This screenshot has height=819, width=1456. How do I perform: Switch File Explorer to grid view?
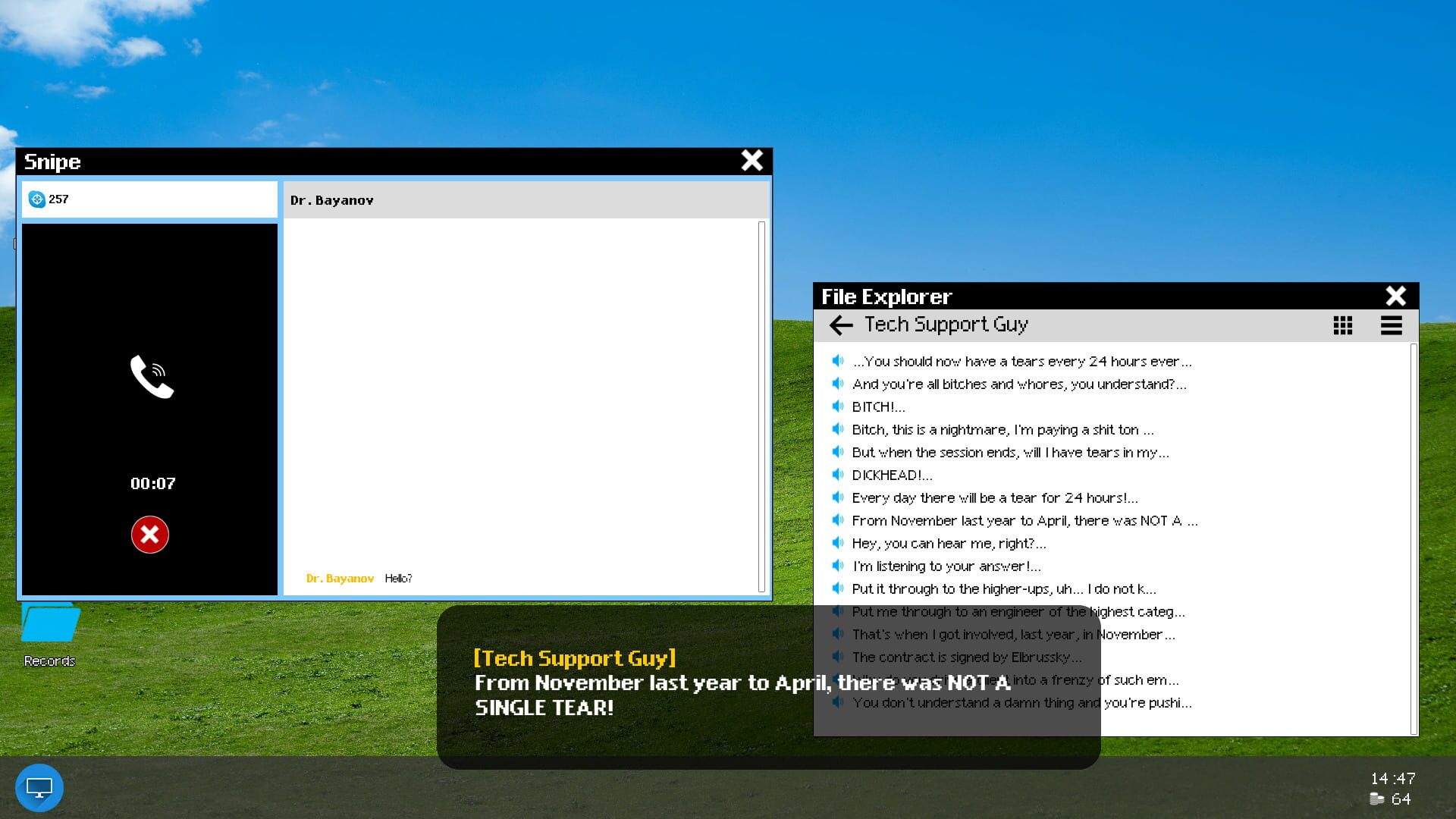(1344, 325)
